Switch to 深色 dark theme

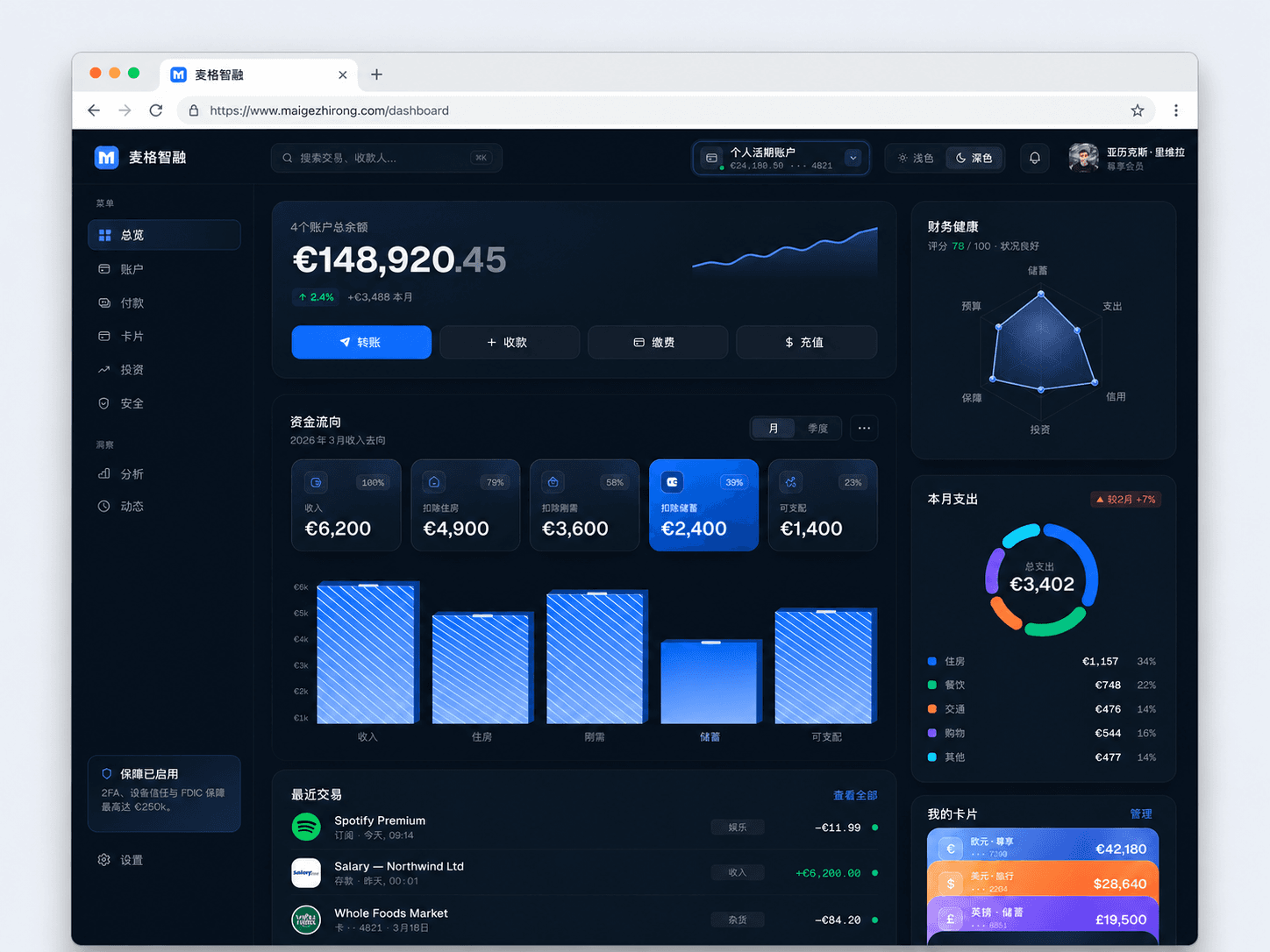974,158
